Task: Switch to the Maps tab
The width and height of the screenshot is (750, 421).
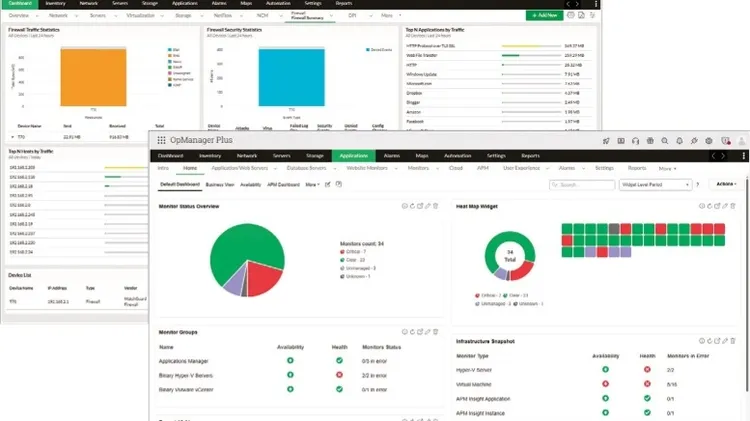Action: [x=421, y=156]
